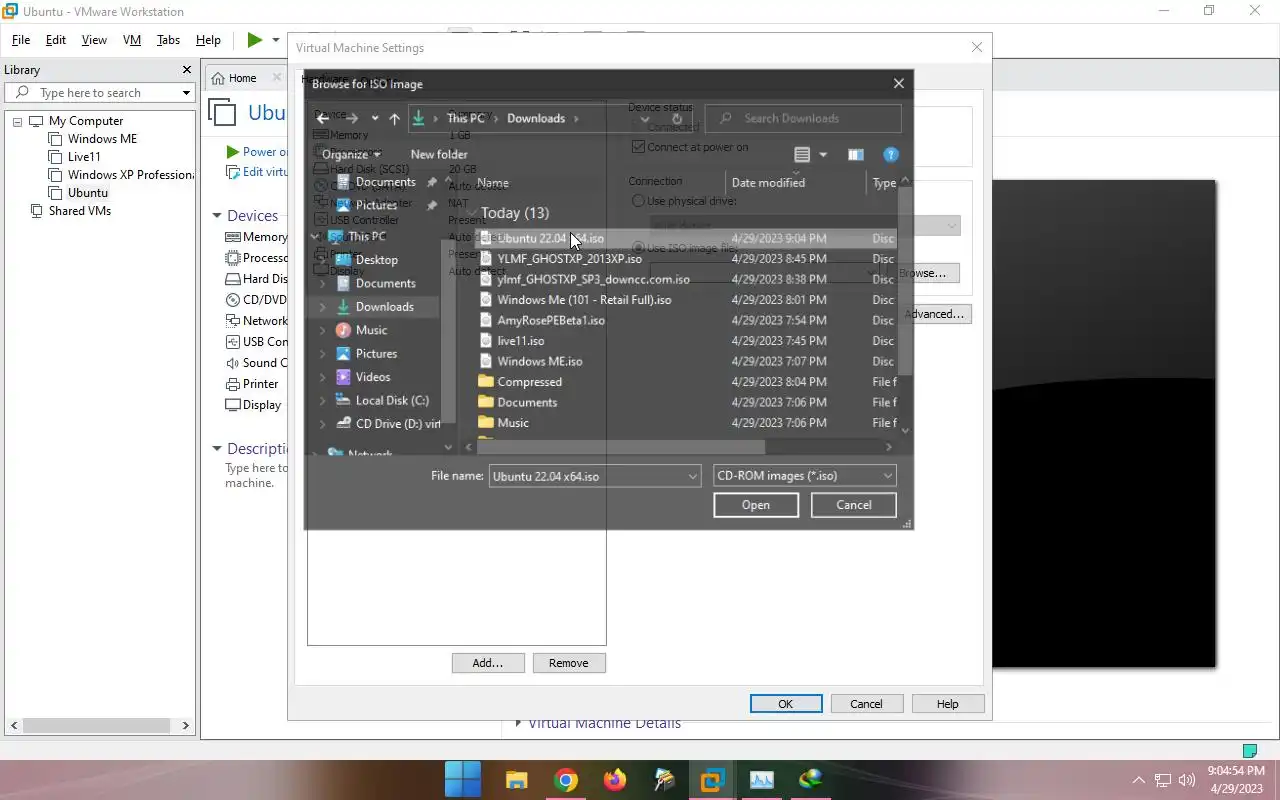
Task: Click the volume icon in system tray
Action: click(1187, 780)
